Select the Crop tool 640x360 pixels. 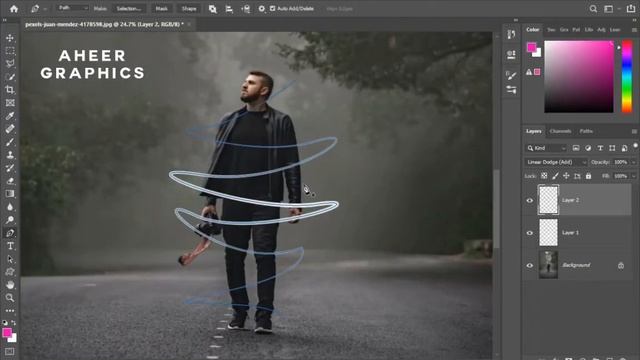(10, 90)
